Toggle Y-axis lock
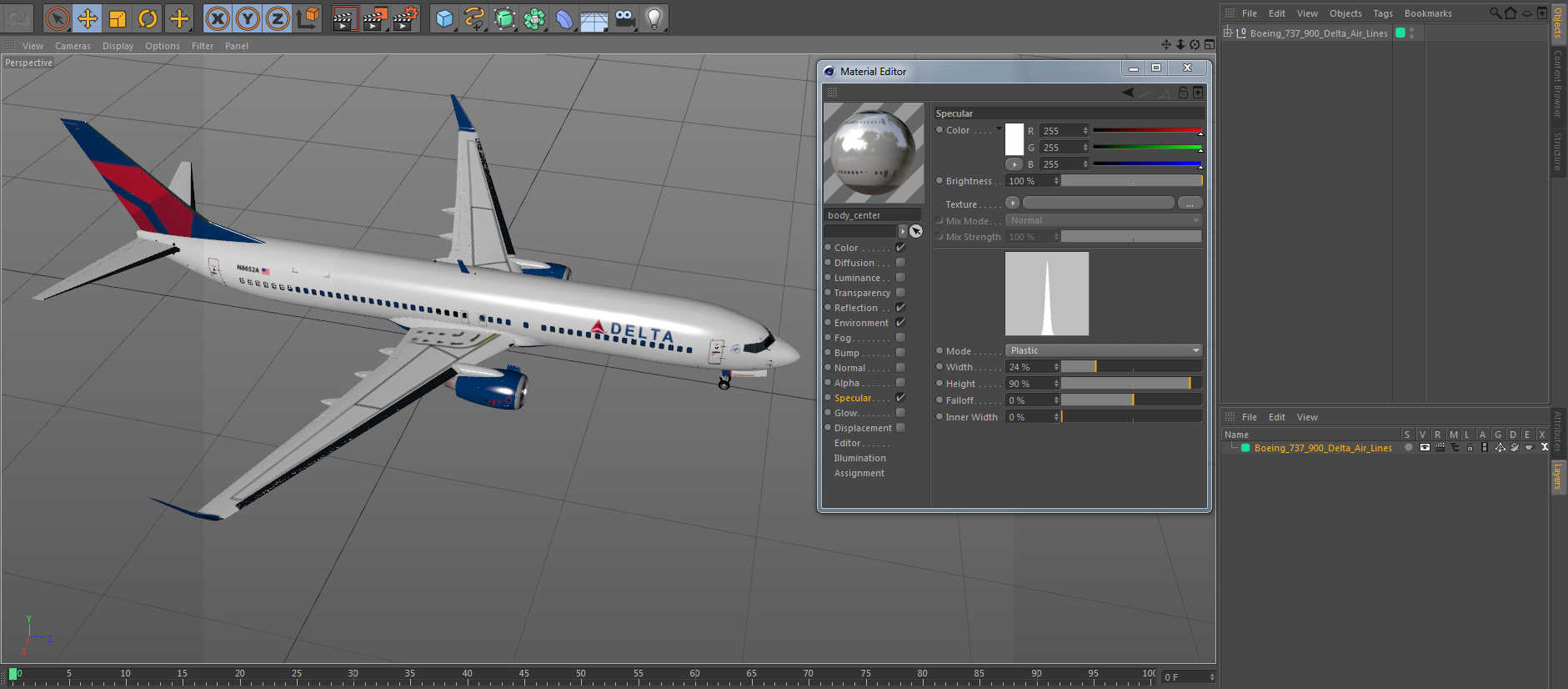The image size is (1568, 689). (x=248, y=18)
